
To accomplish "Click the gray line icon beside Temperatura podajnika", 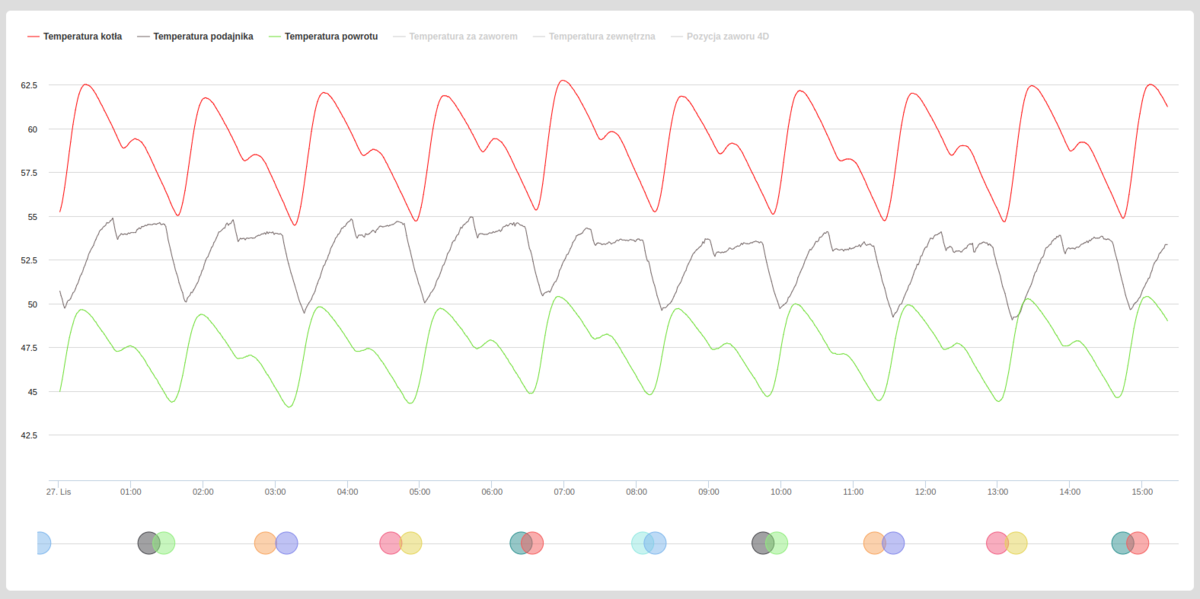I will coord(143,36).
